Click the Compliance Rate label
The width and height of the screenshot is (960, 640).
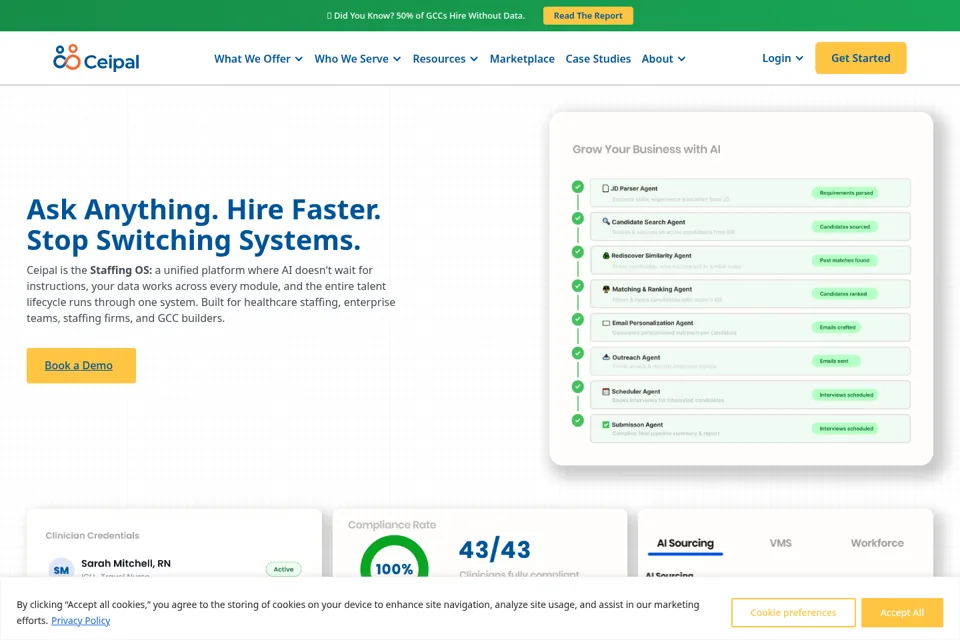392,525
